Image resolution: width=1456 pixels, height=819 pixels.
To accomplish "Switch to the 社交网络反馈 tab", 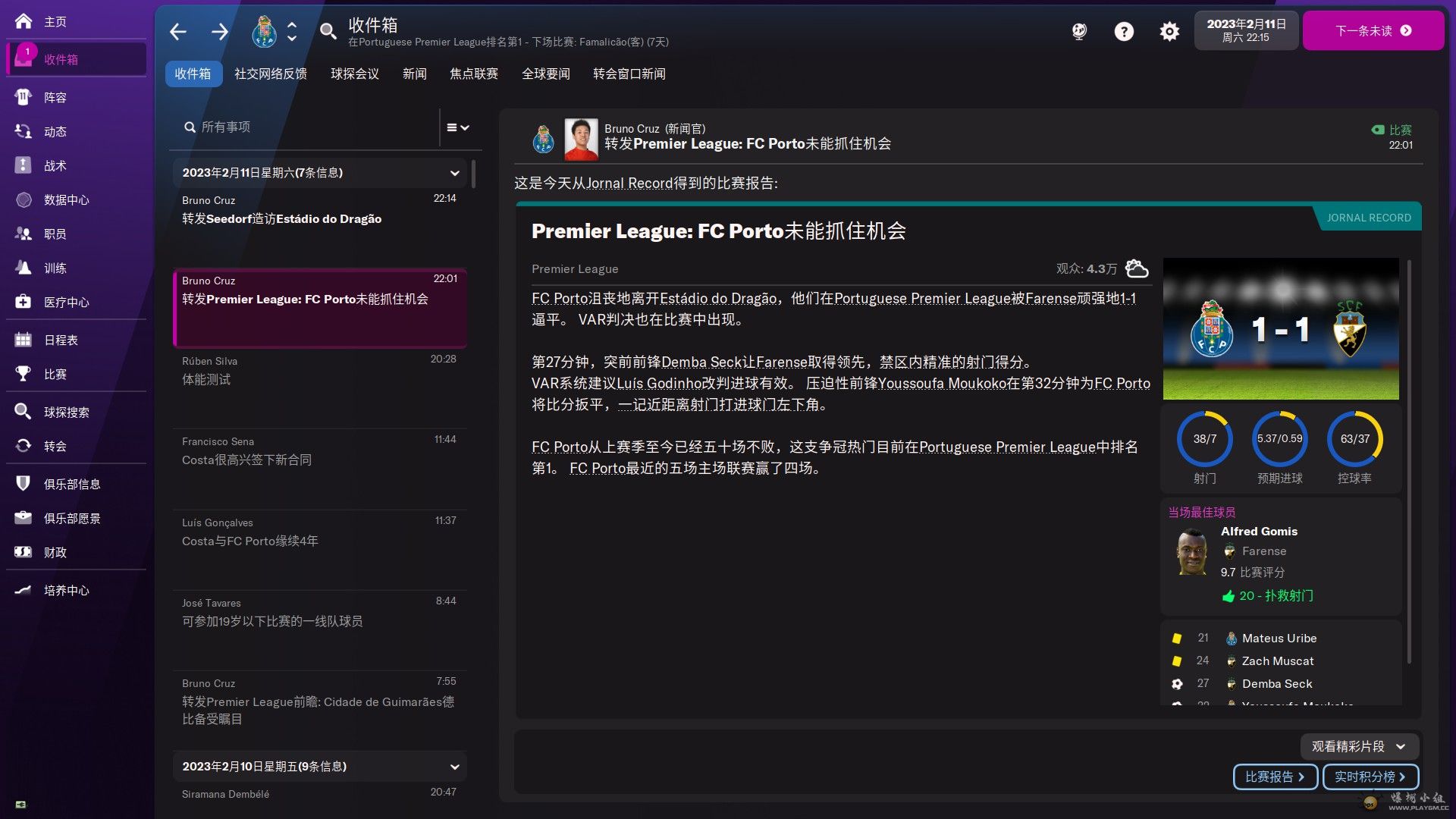I will [271, 74].
